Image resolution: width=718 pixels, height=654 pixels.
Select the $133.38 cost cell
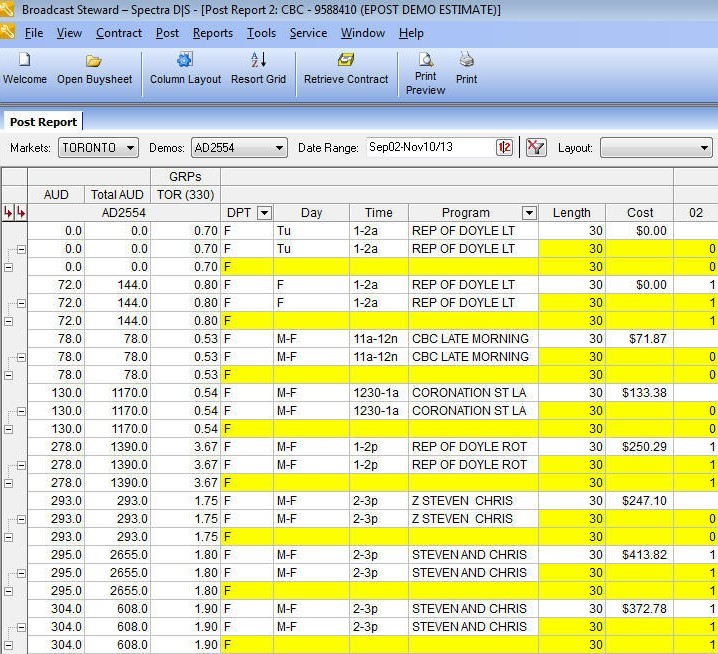coord(640,393)
